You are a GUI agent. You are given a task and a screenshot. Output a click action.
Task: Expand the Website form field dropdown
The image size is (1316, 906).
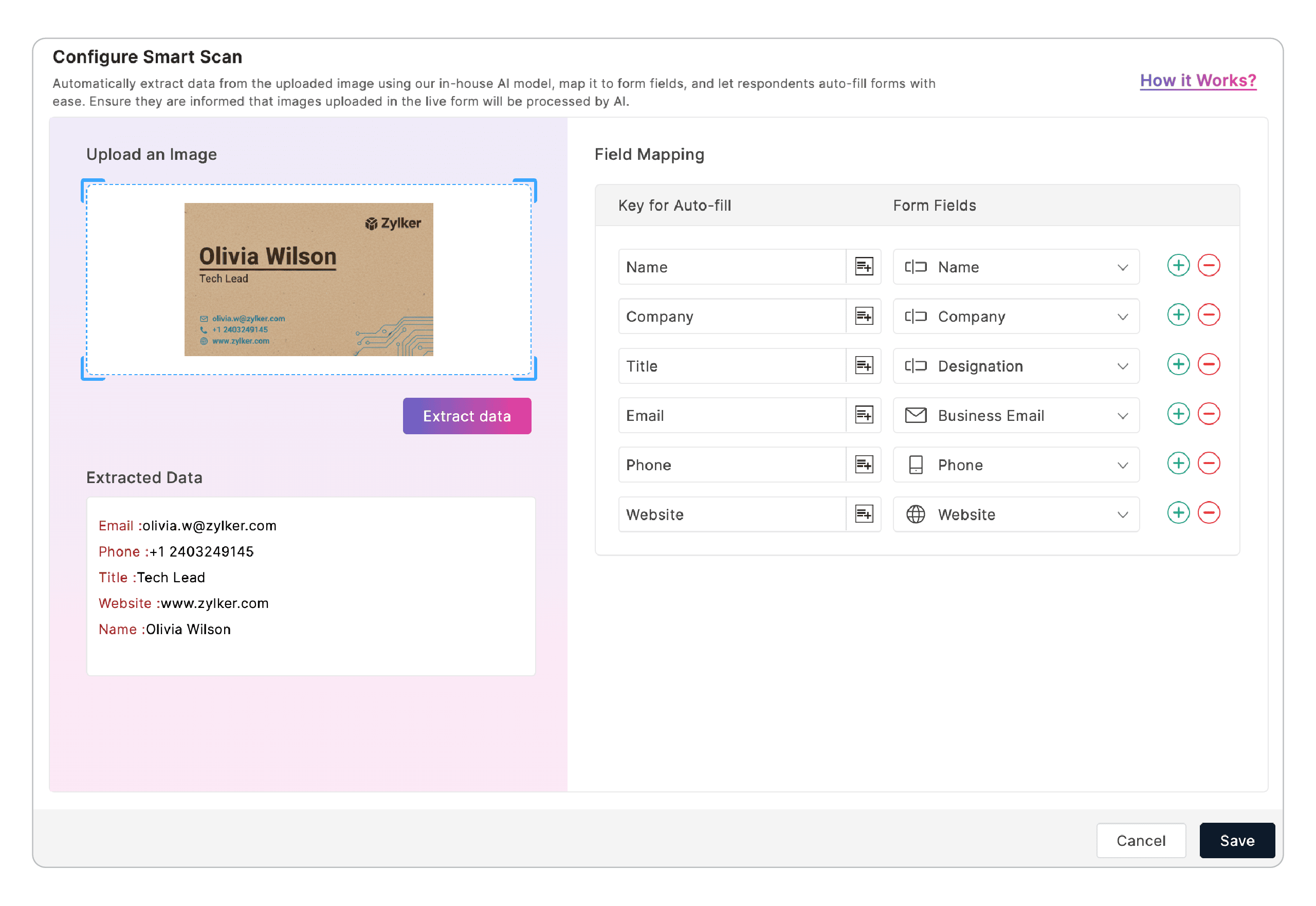pyautogui.click(x=1015, y=514)
